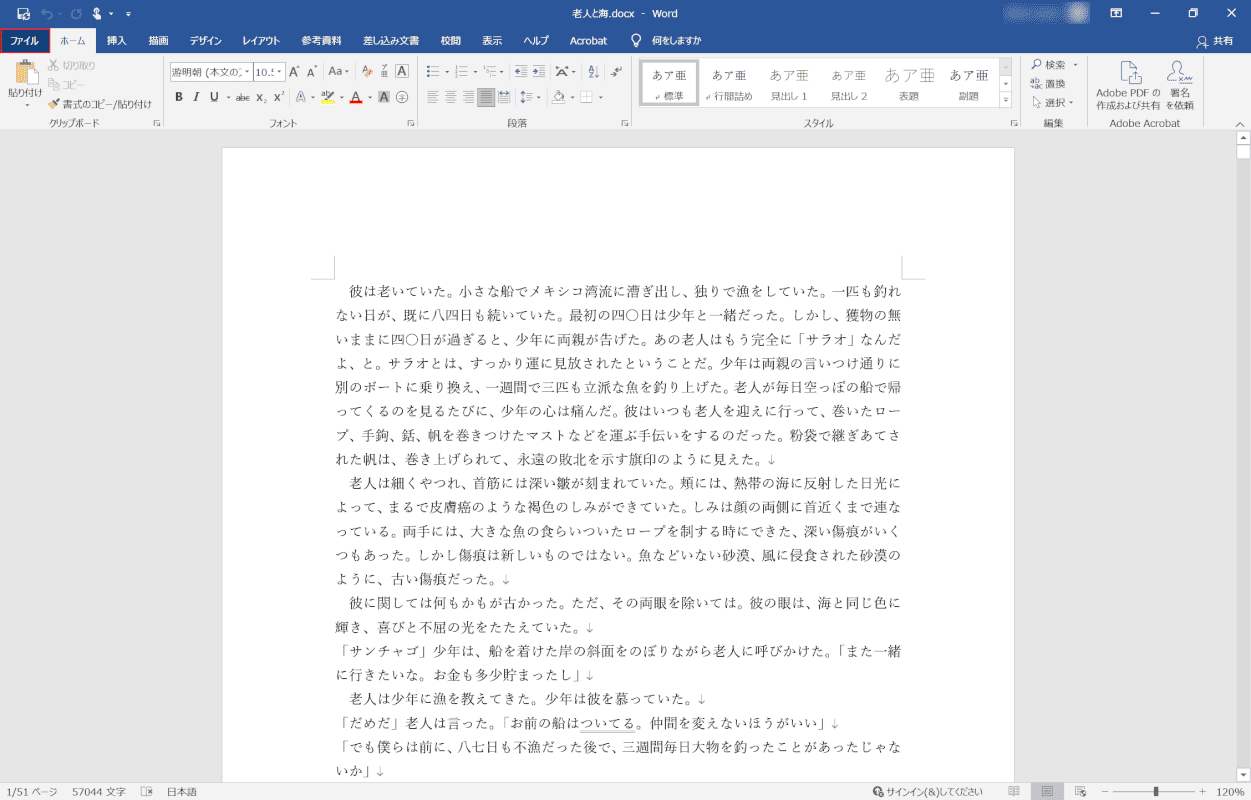
Task: Sort paragraphs with the A-Z sort icon
Action: (595, 71)
